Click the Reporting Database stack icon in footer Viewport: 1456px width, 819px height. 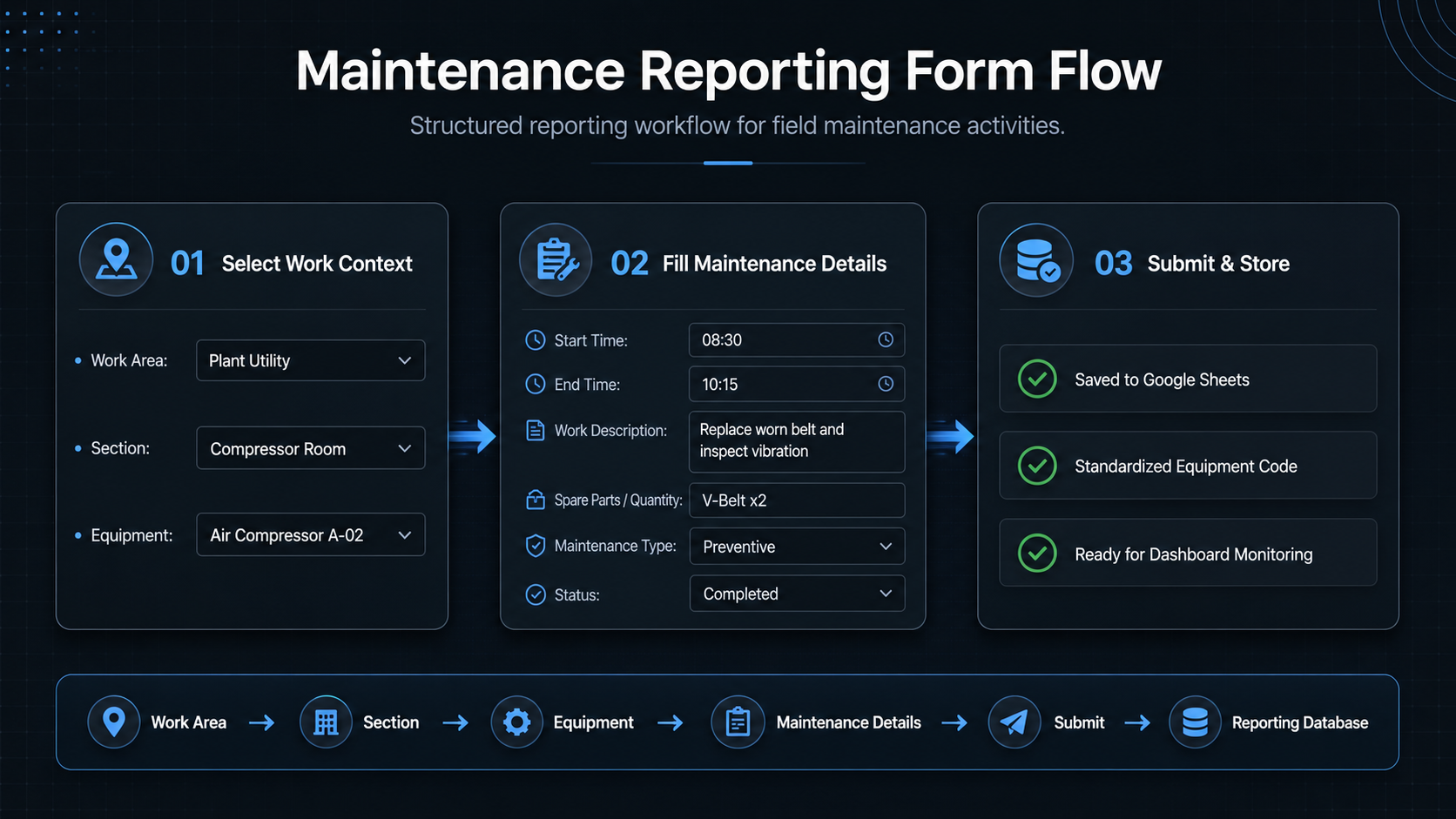(x=1195, y=722)
